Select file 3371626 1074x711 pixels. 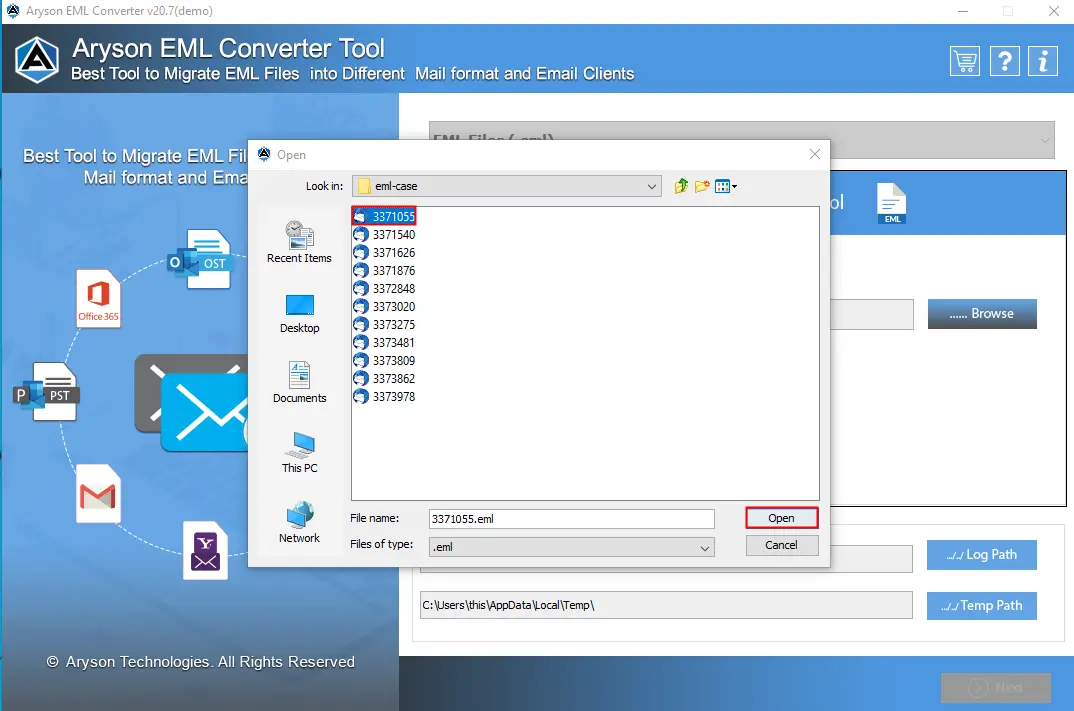point(384,253)
